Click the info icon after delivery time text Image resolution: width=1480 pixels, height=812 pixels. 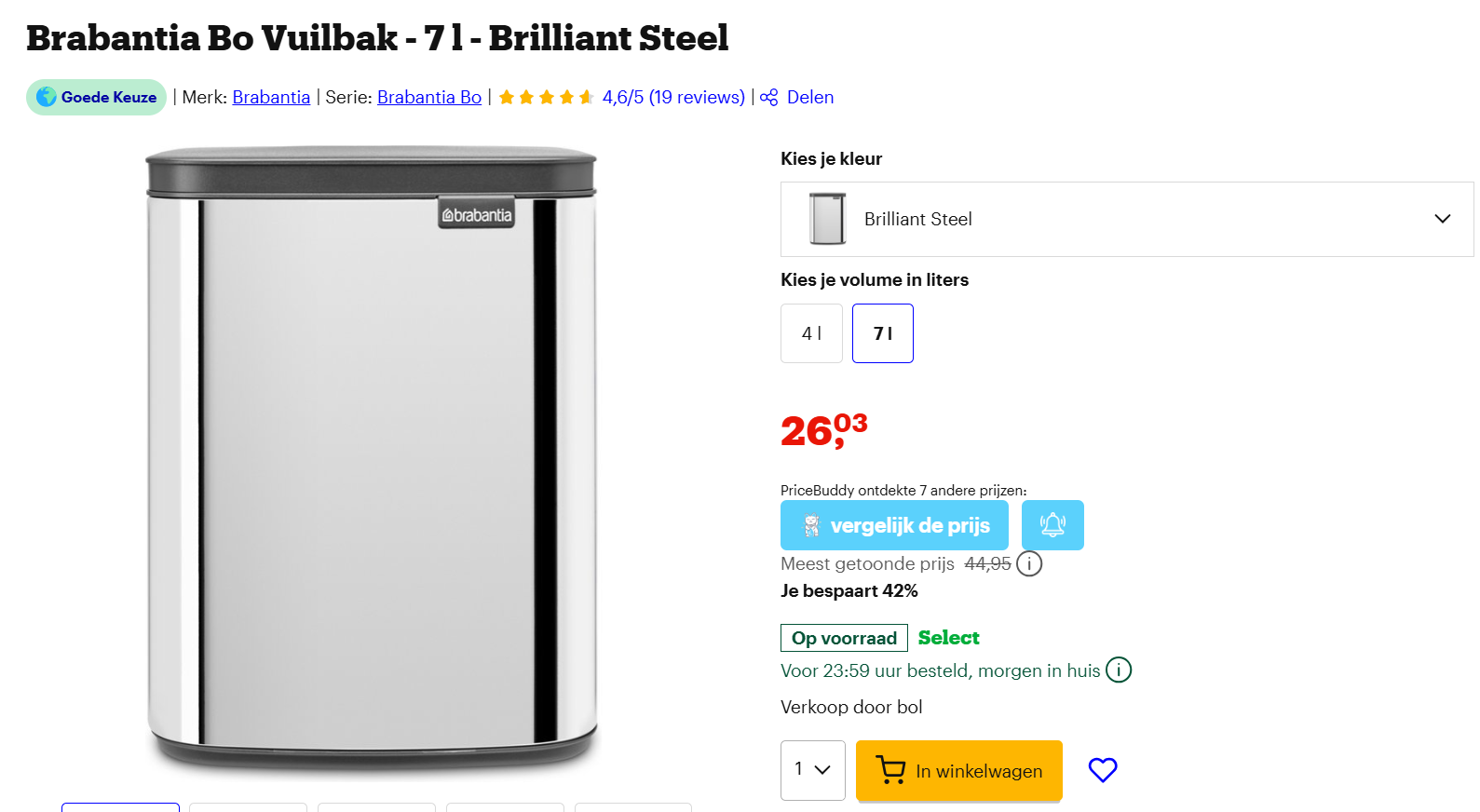1118,670
